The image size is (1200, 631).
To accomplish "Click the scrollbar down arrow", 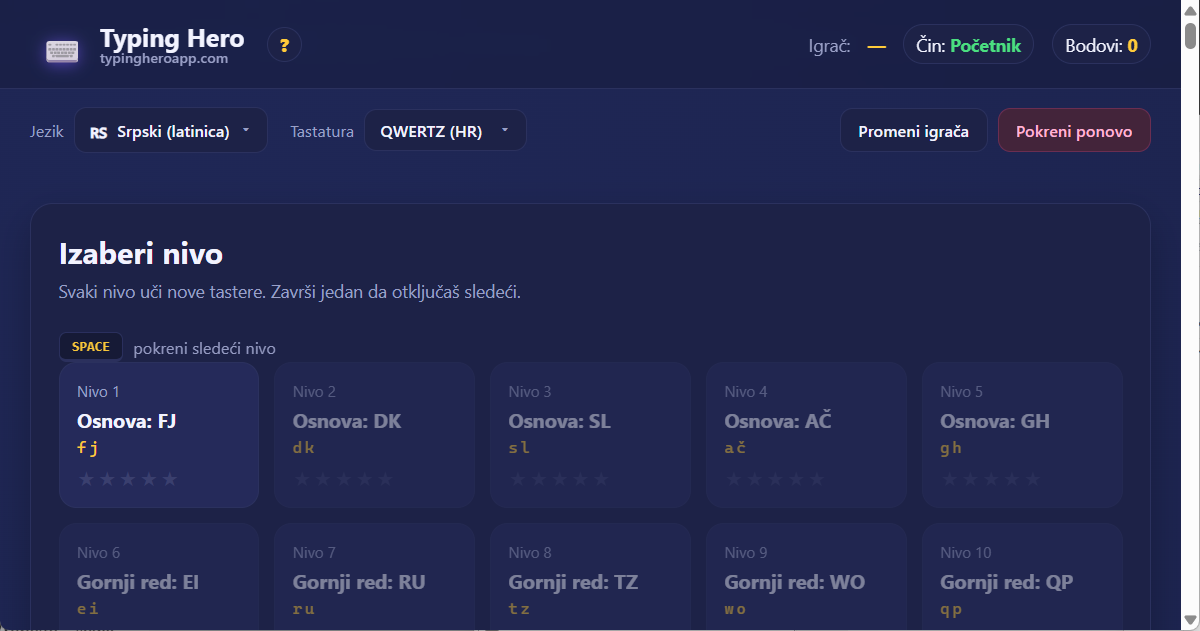I will [x=1191, y=622].
